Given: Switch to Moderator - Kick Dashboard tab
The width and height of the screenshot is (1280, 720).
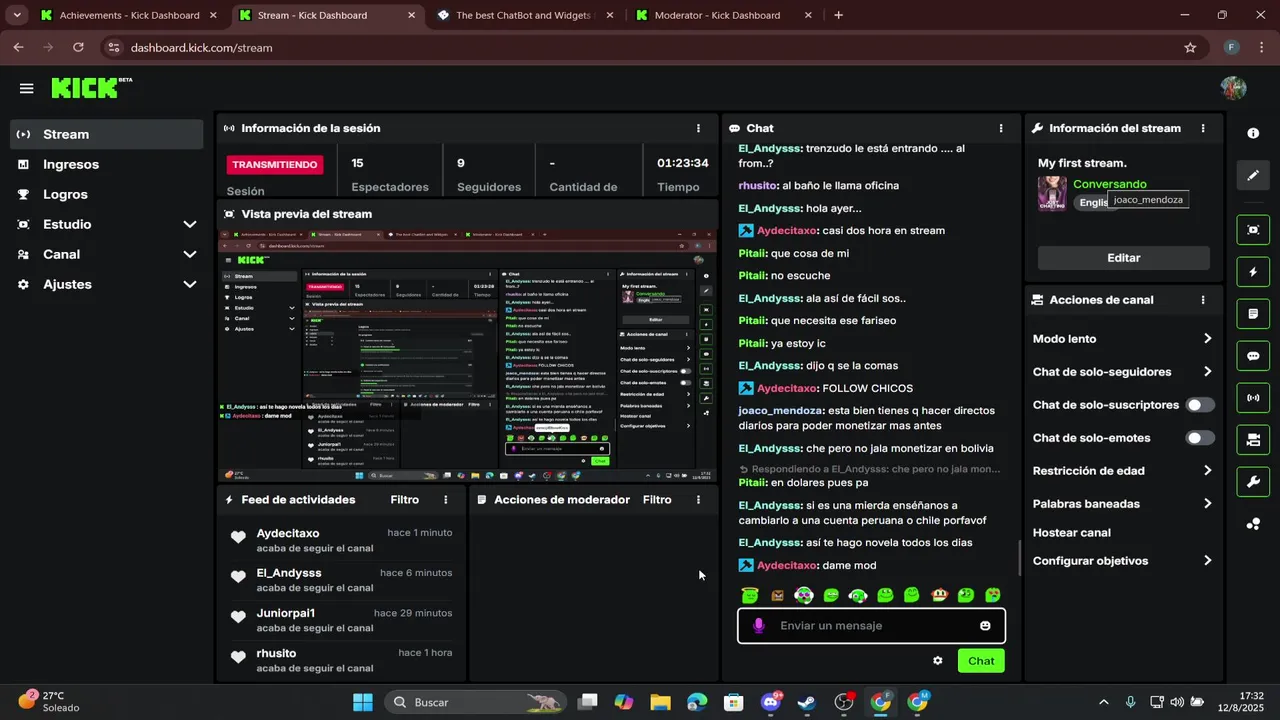Looking at the screenshot, I should pos(725,15).
